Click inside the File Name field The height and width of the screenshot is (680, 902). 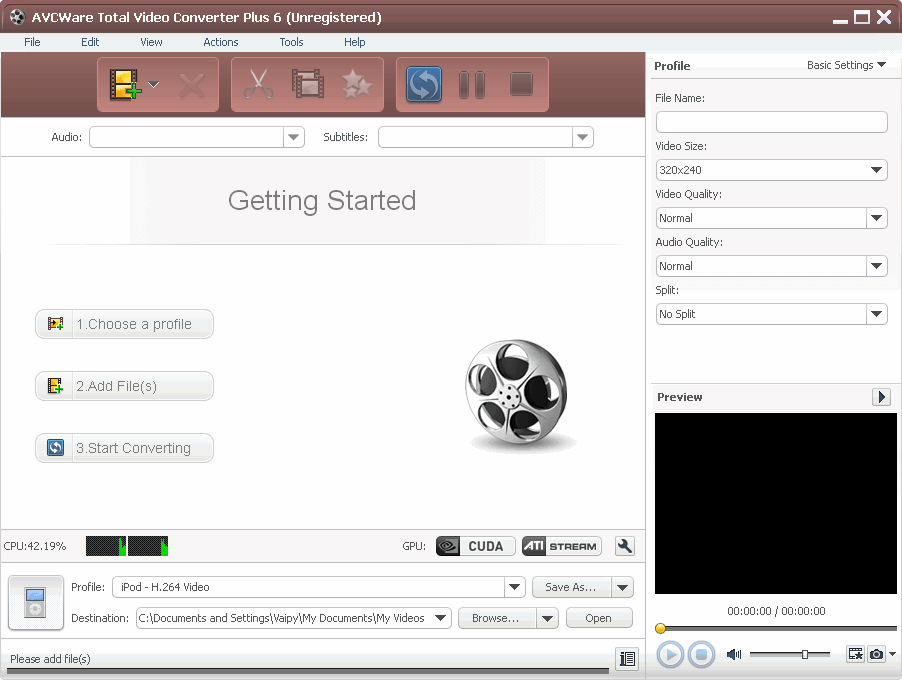[770, 122]
